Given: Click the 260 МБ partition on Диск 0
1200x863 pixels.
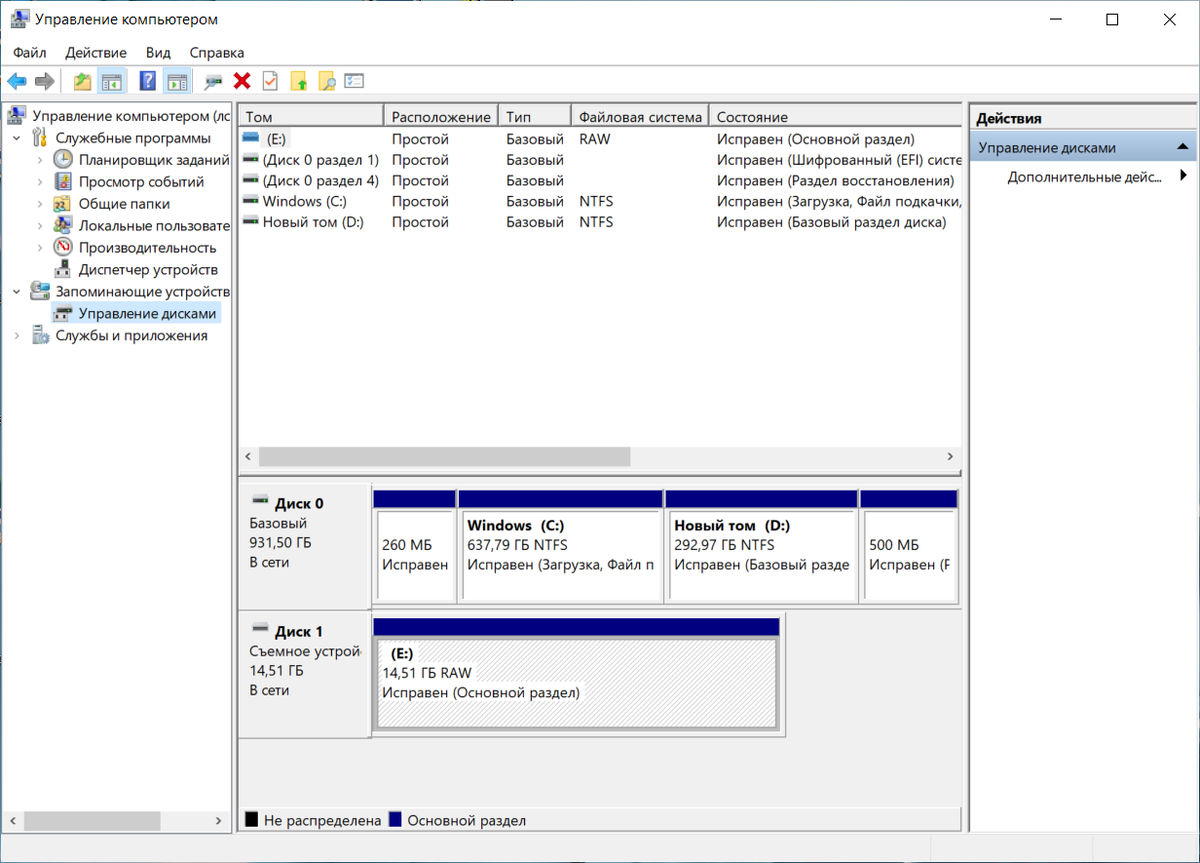Looking at the screenshot, I should [x=414, y=547].
